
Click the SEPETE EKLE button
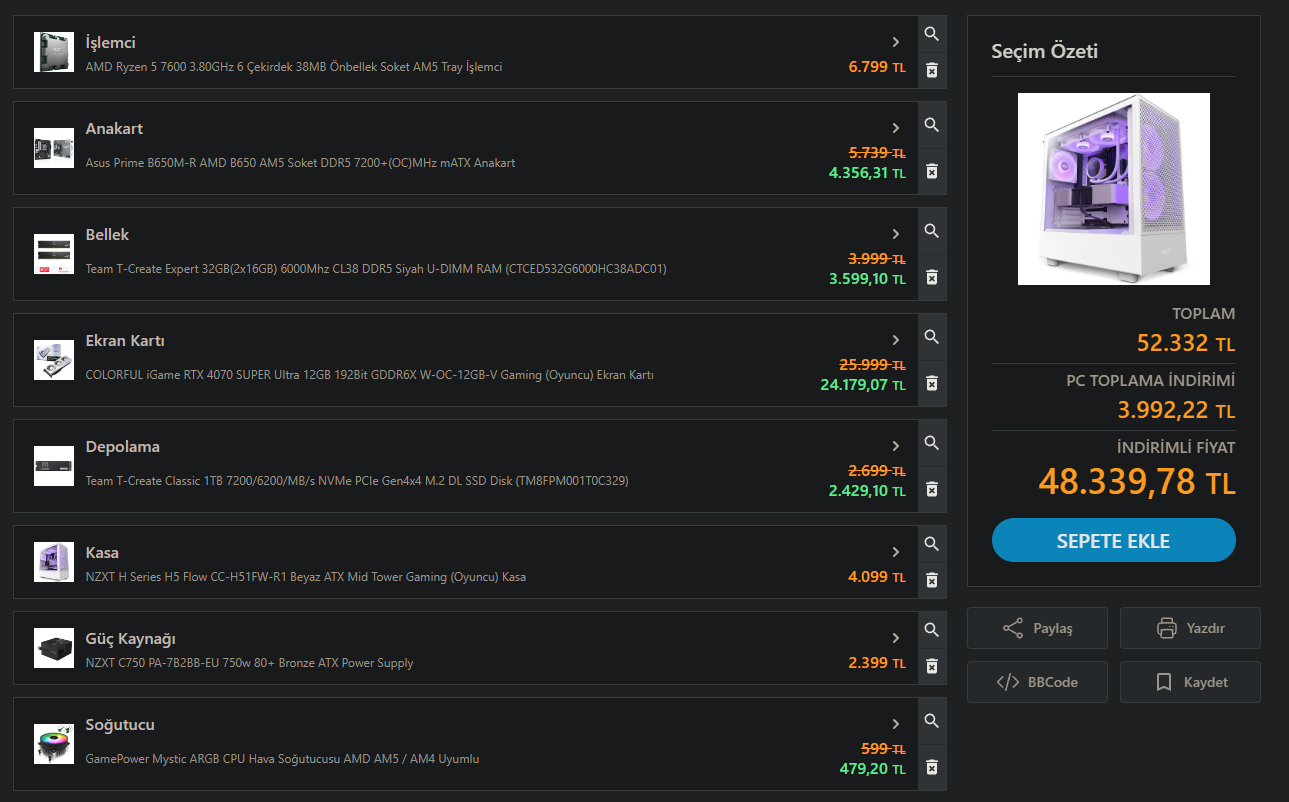tap(1113, 541)
